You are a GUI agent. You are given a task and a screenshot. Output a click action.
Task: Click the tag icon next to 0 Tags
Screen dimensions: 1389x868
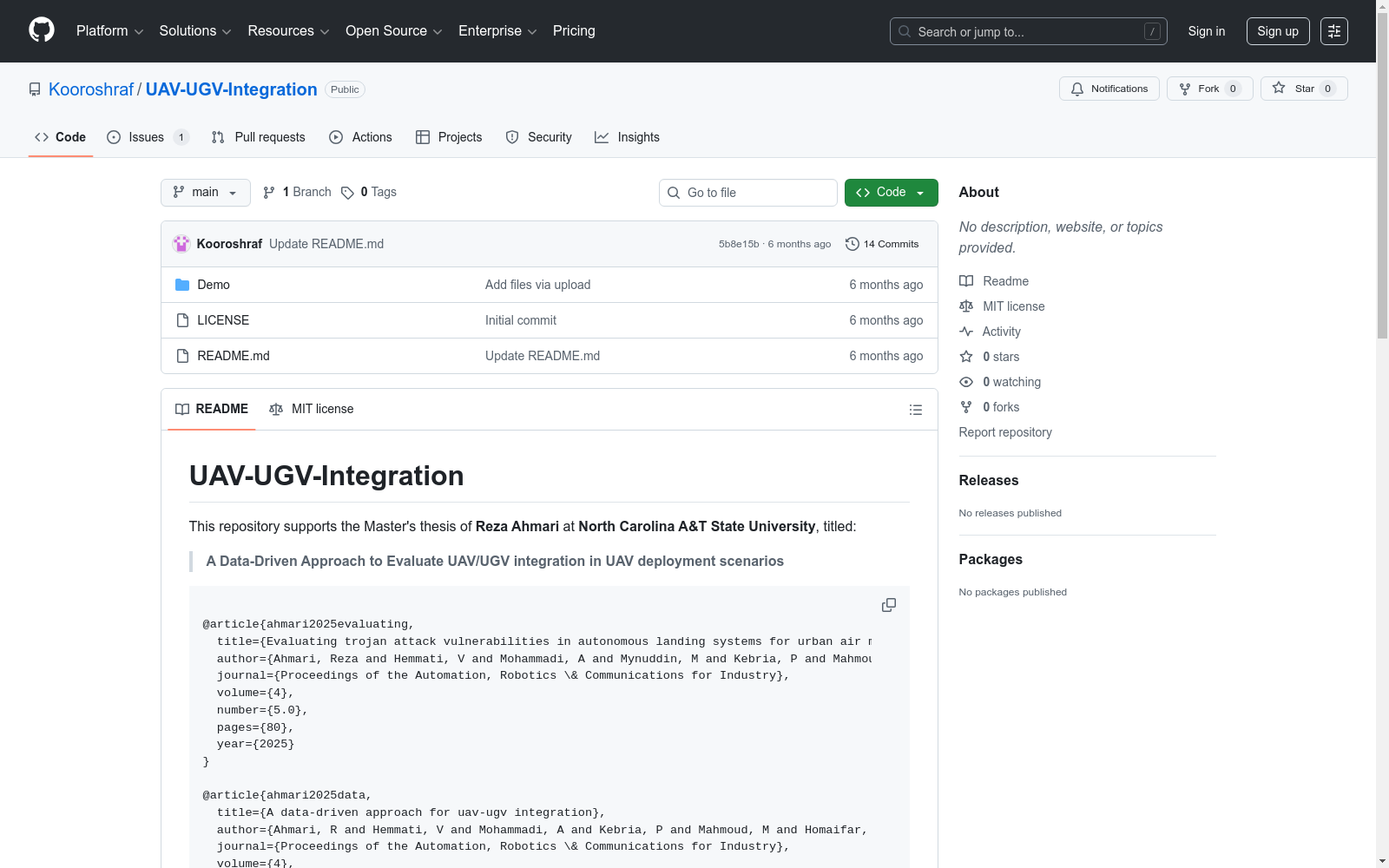[347, 193]
